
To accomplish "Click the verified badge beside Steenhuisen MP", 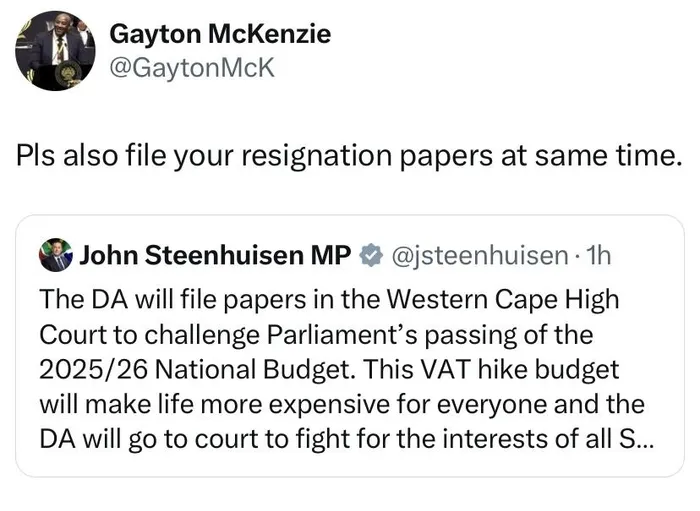I will tap(371, 256).
